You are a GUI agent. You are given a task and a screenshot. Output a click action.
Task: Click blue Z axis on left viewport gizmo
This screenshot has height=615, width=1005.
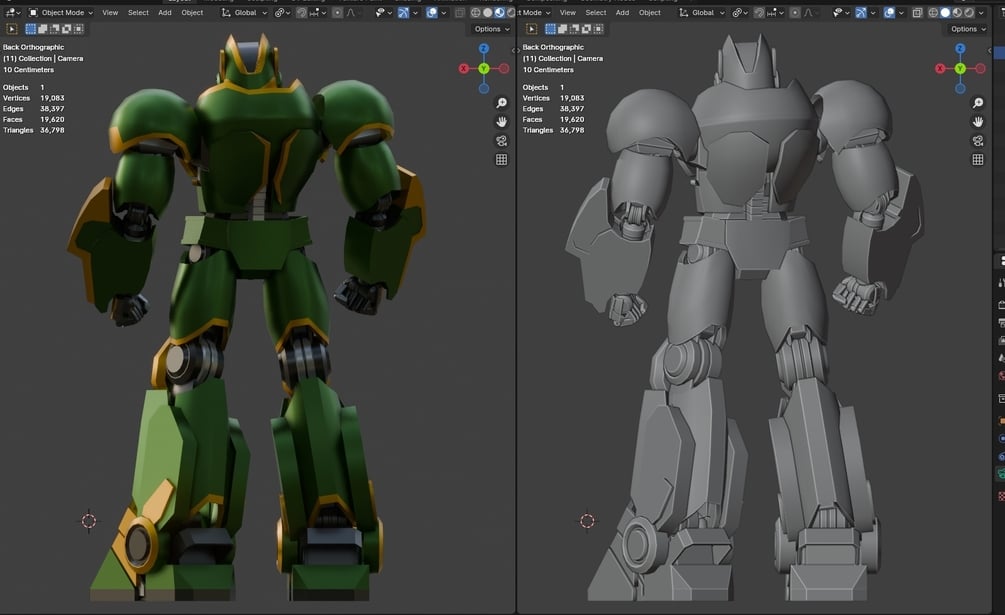coord(484,48)
